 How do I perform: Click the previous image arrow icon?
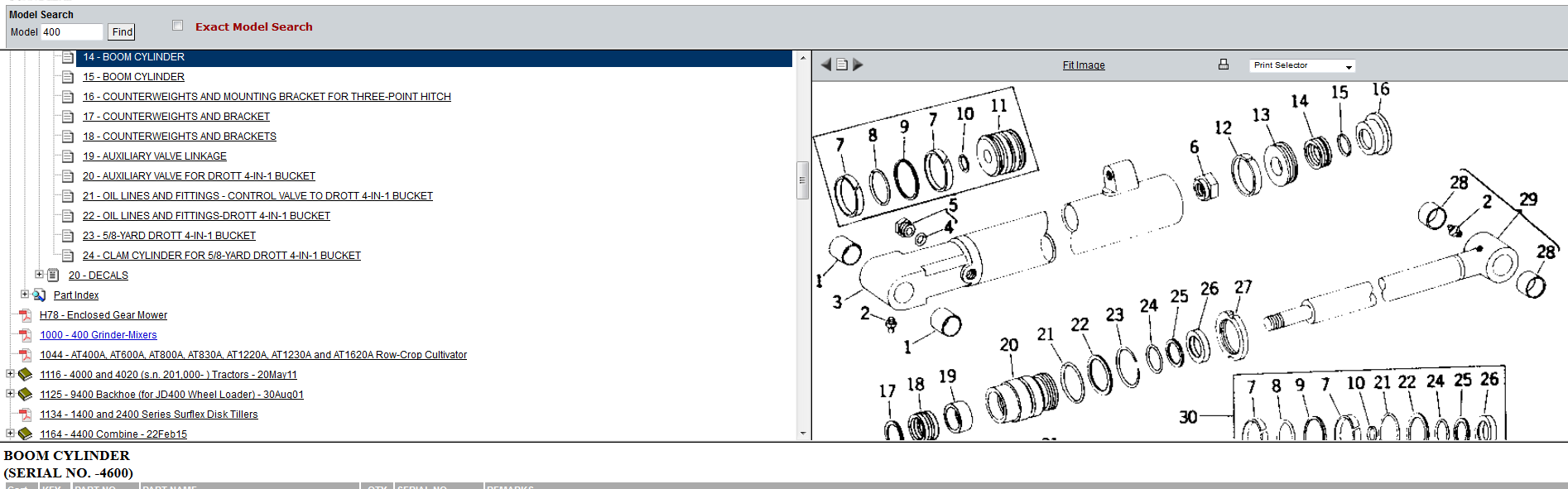click(825, 65)
